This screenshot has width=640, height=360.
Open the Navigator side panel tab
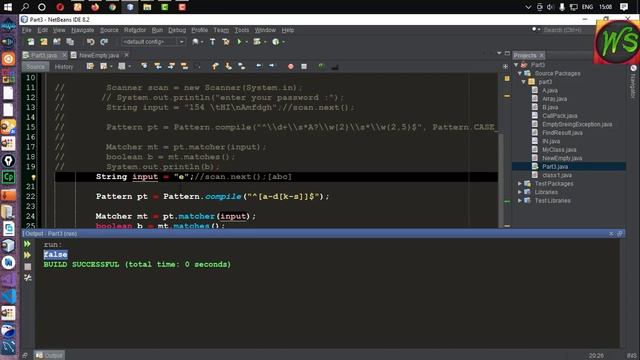[633, 82]
